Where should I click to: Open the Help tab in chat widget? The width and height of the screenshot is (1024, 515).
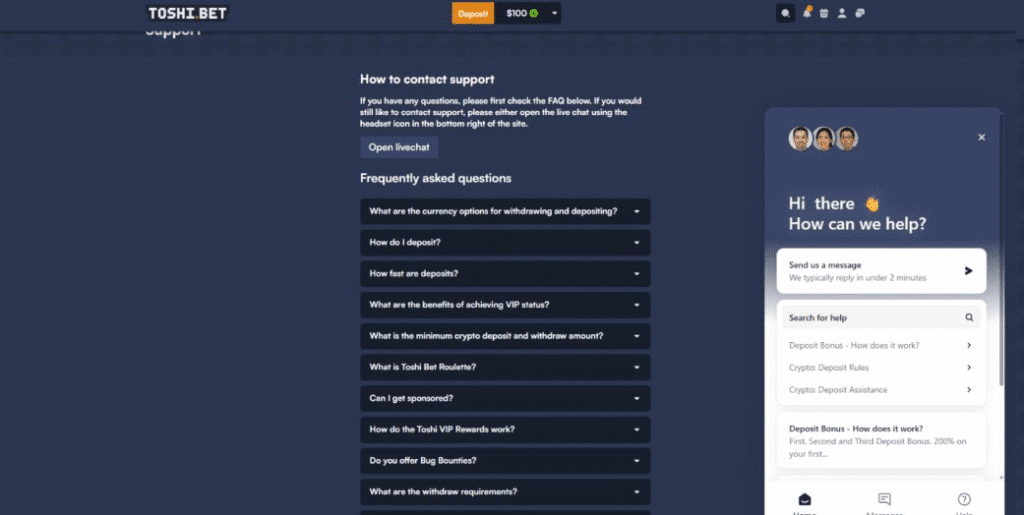(964, 500)
